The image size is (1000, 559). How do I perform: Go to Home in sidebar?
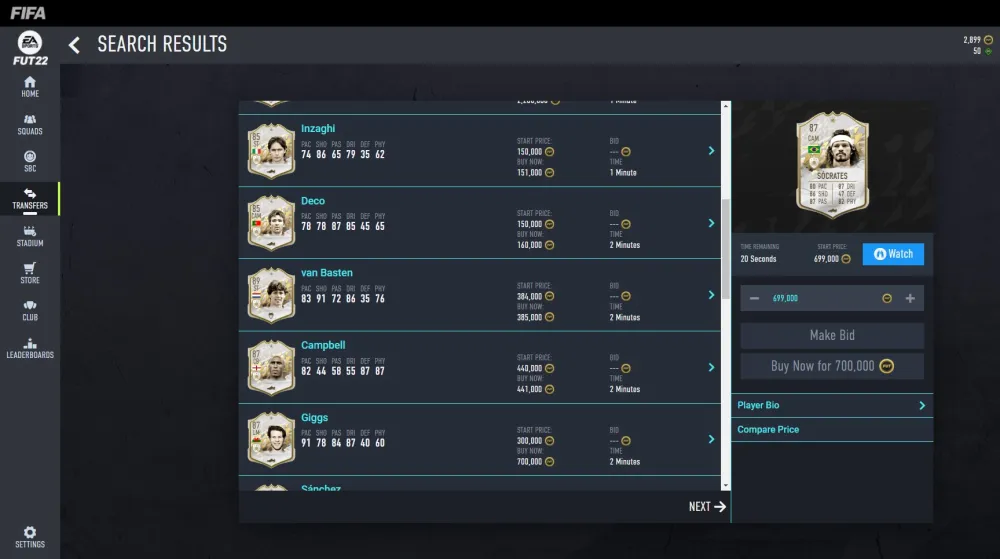tap(30, 87)
